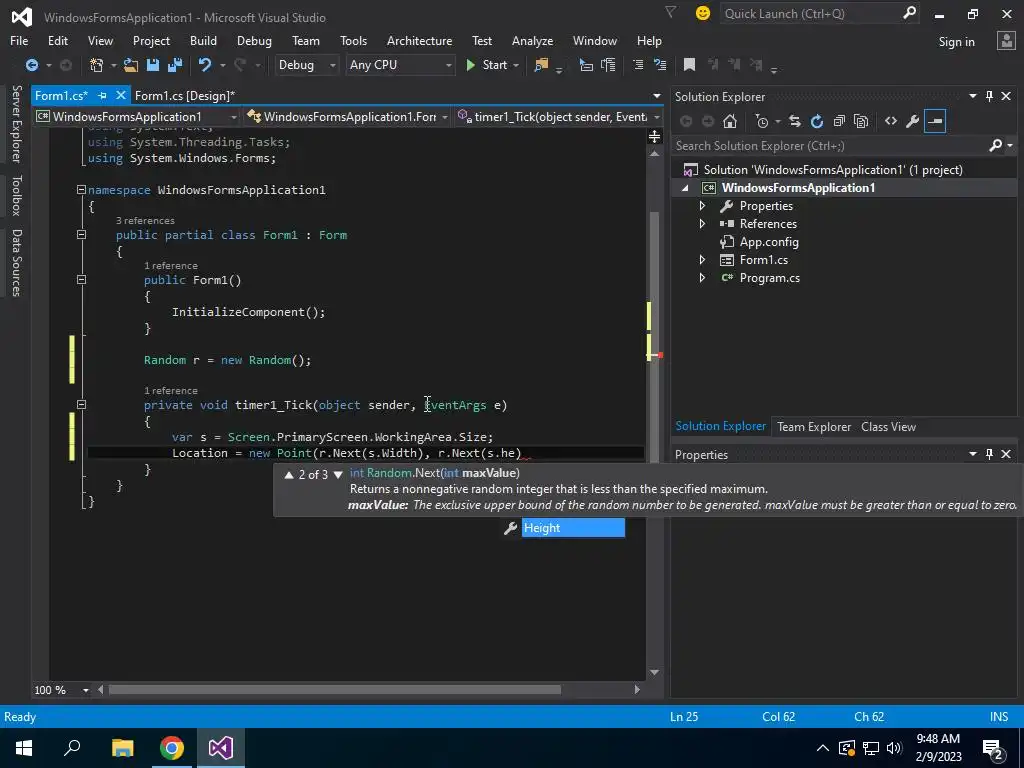This screenshot has width=1024, height=768.
Task: Expand the Properties node in Solution Explorer
Action: click(702, 206)
